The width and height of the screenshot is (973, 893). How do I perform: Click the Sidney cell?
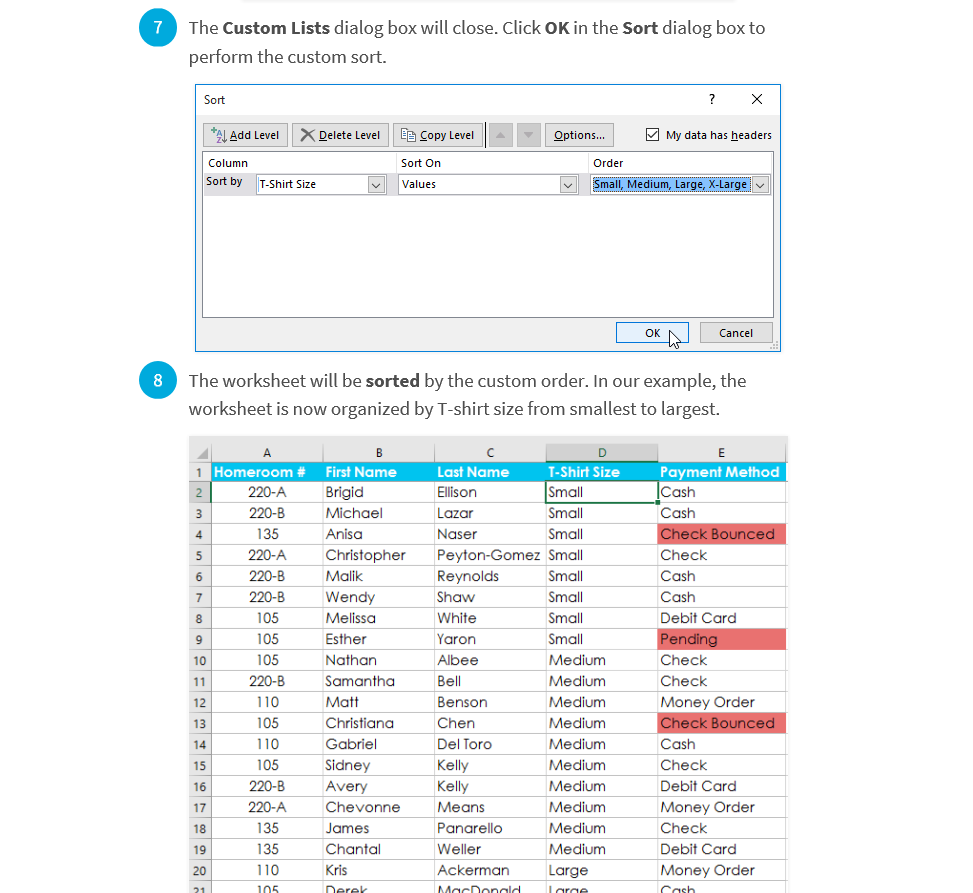coord(379,765)
